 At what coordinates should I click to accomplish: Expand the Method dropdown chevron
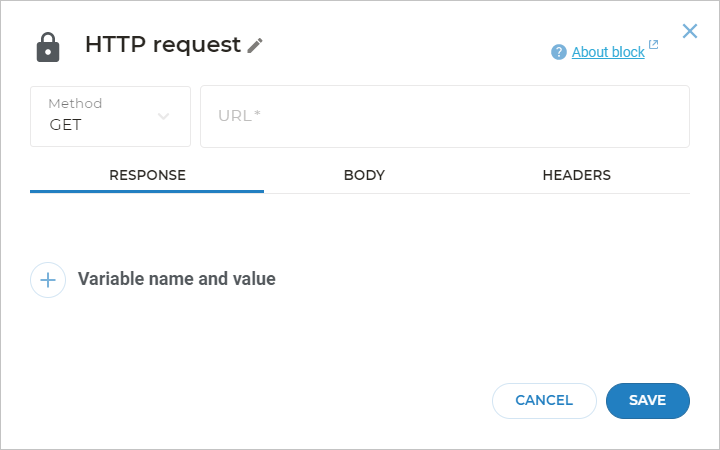pyautogui.click(x=164, y=116)
